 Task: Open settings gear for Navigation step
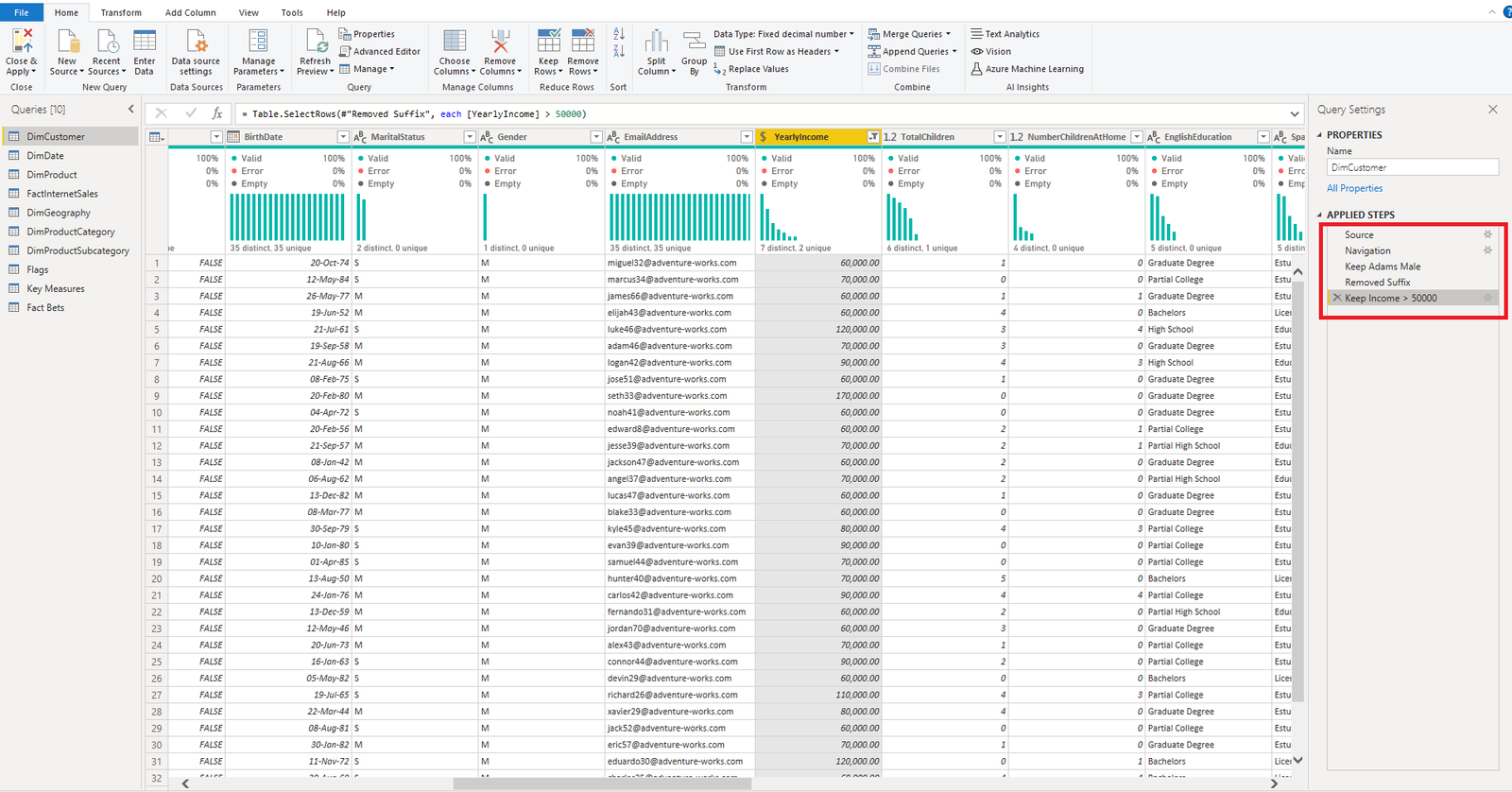(x=1487, y=250)
